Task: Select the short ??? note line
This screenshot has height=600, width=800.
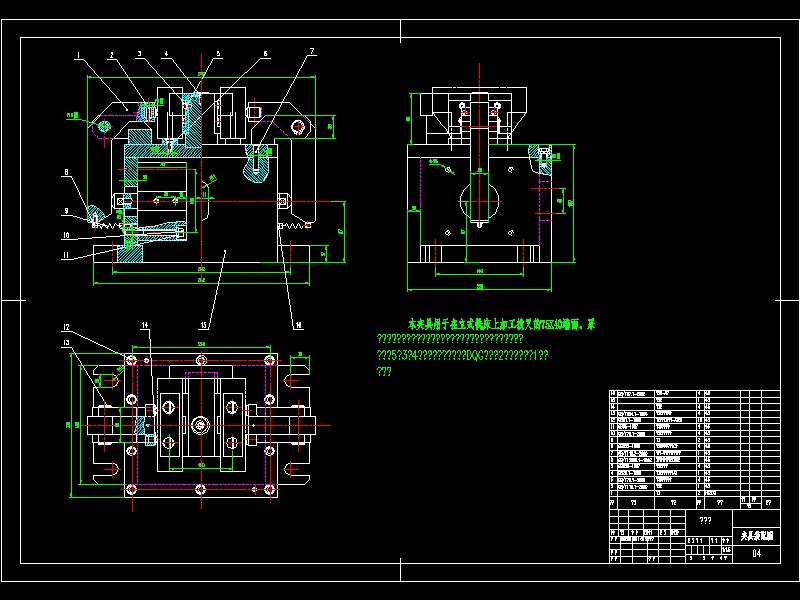Action: pyautogui.click(x=384, y=372)
